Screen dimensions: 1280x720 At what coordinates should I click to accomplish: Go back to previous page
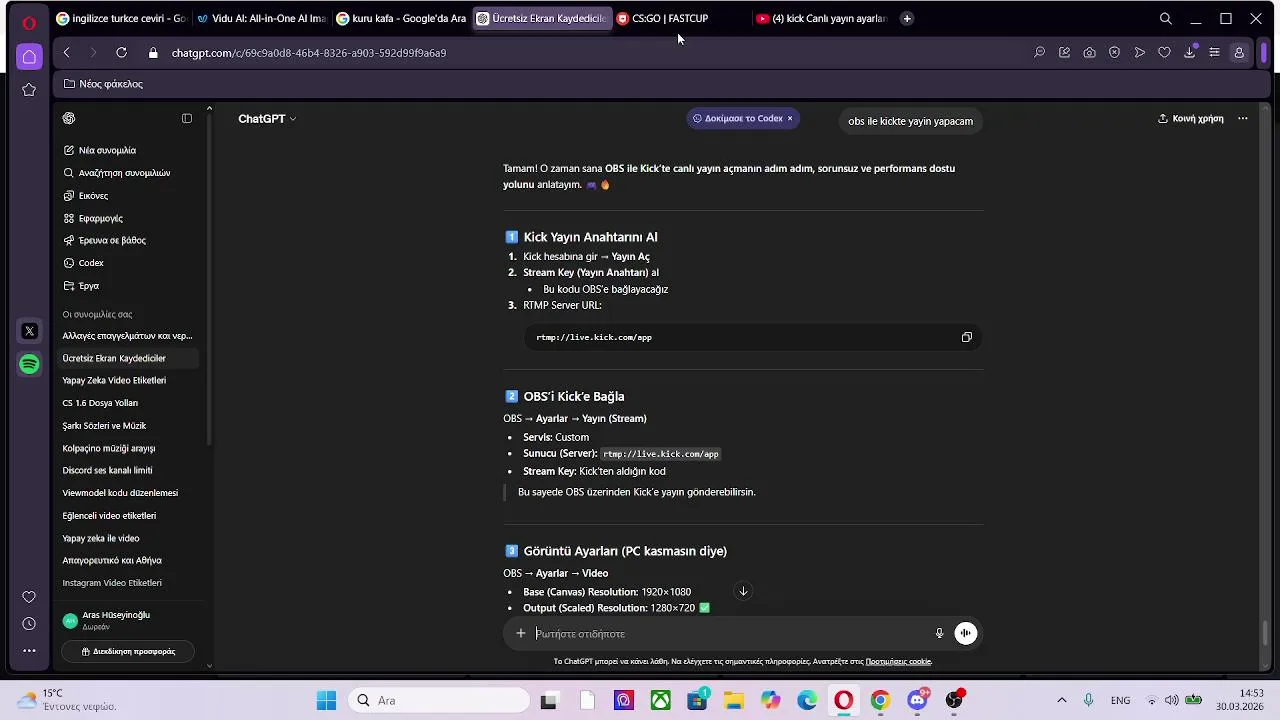(x=66, y=53)
